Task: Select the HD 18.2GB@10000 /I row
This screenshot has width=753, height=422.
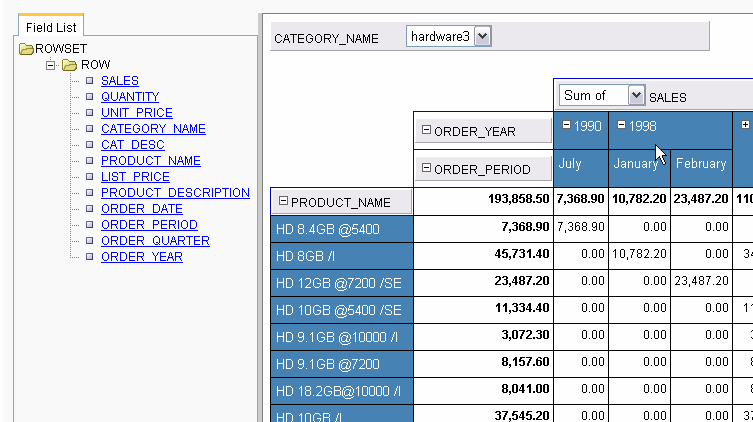Action: click(342, 391)
